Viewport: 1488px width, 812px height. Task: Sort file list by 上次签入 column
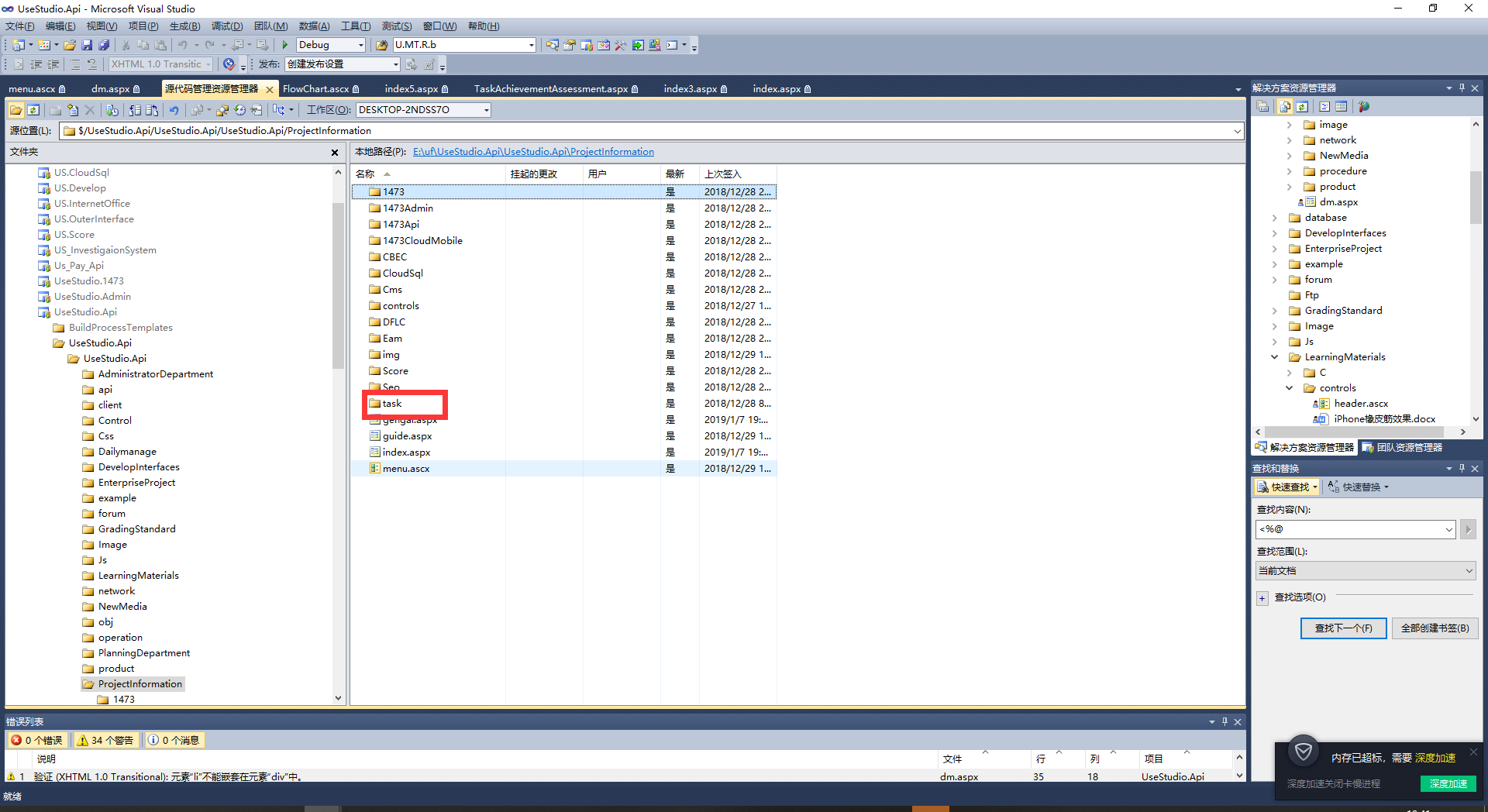coord(723,174)
